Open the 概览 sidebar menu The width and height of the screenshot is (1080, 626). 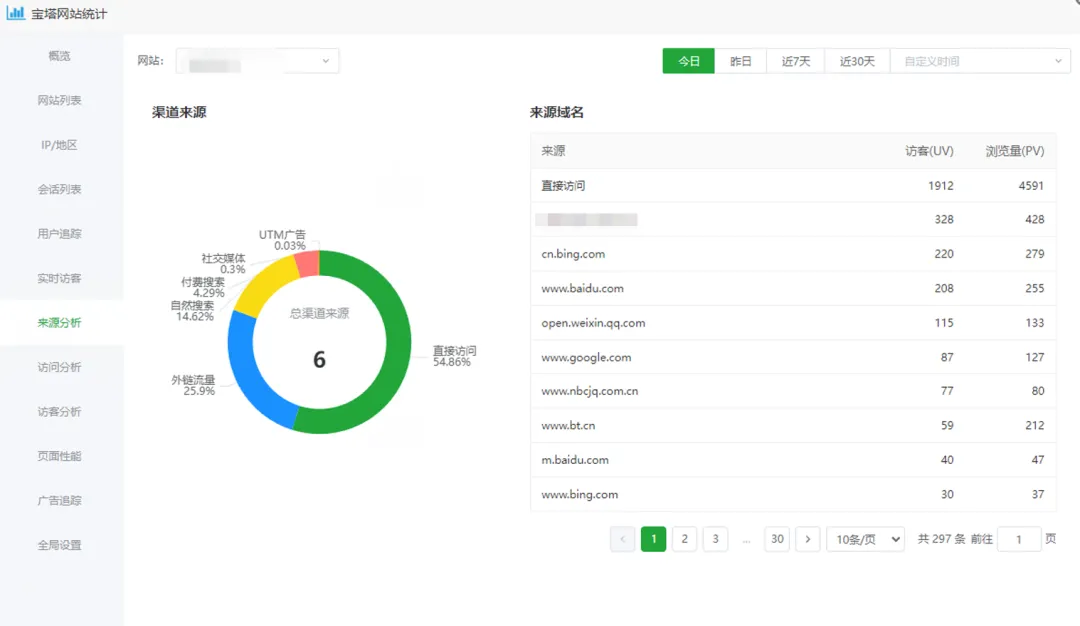(x=59, y=56)
